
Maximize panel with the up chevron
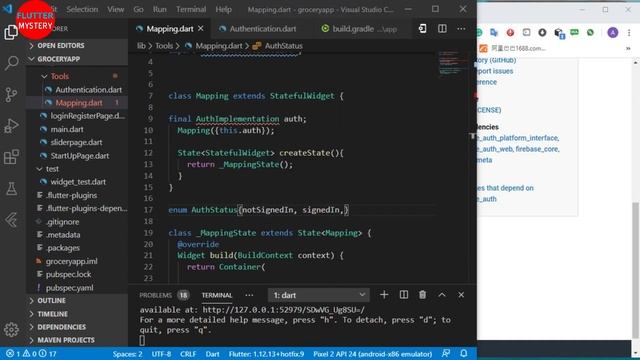tap(442, 295)
